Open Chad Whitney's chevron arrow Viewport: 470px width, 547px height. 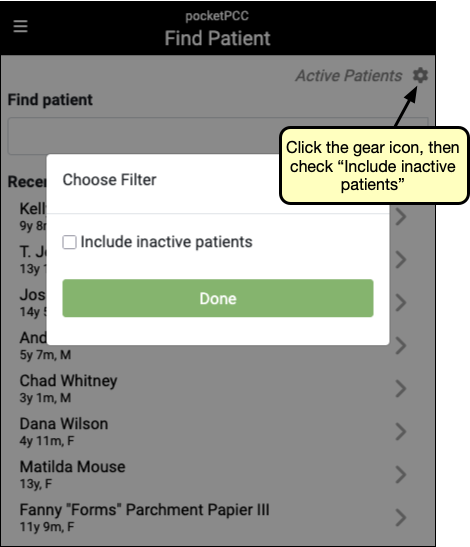coord(401,389)
